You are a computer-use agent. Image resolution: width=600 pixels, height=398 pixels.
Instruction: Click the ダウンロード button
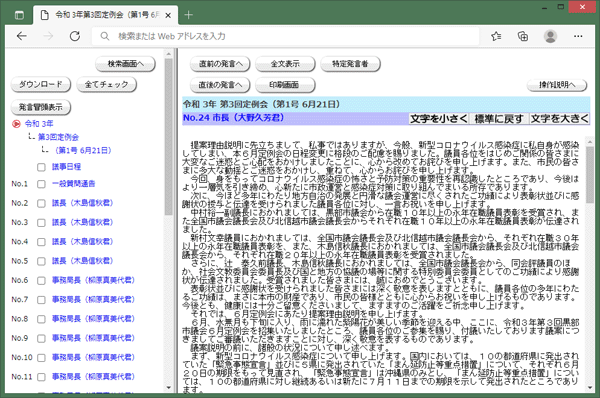(41, 85)
